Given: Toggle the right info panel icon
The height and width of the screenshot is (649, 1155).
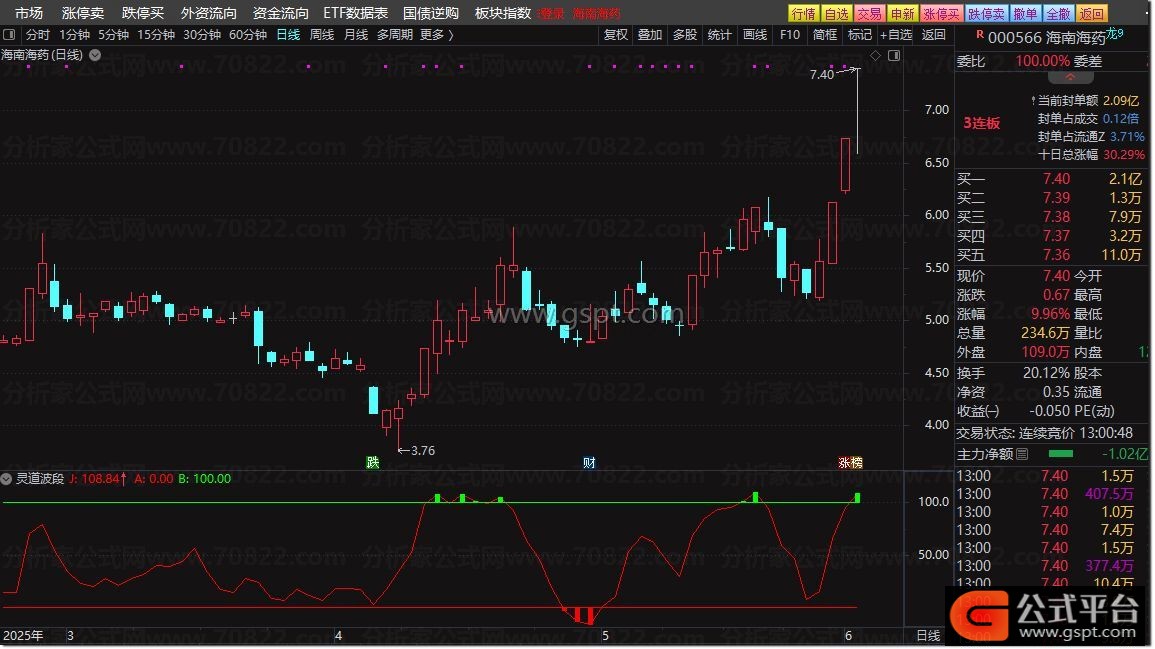Looking at the screenshot, I should pyautogui.click(x=894, y=55).
